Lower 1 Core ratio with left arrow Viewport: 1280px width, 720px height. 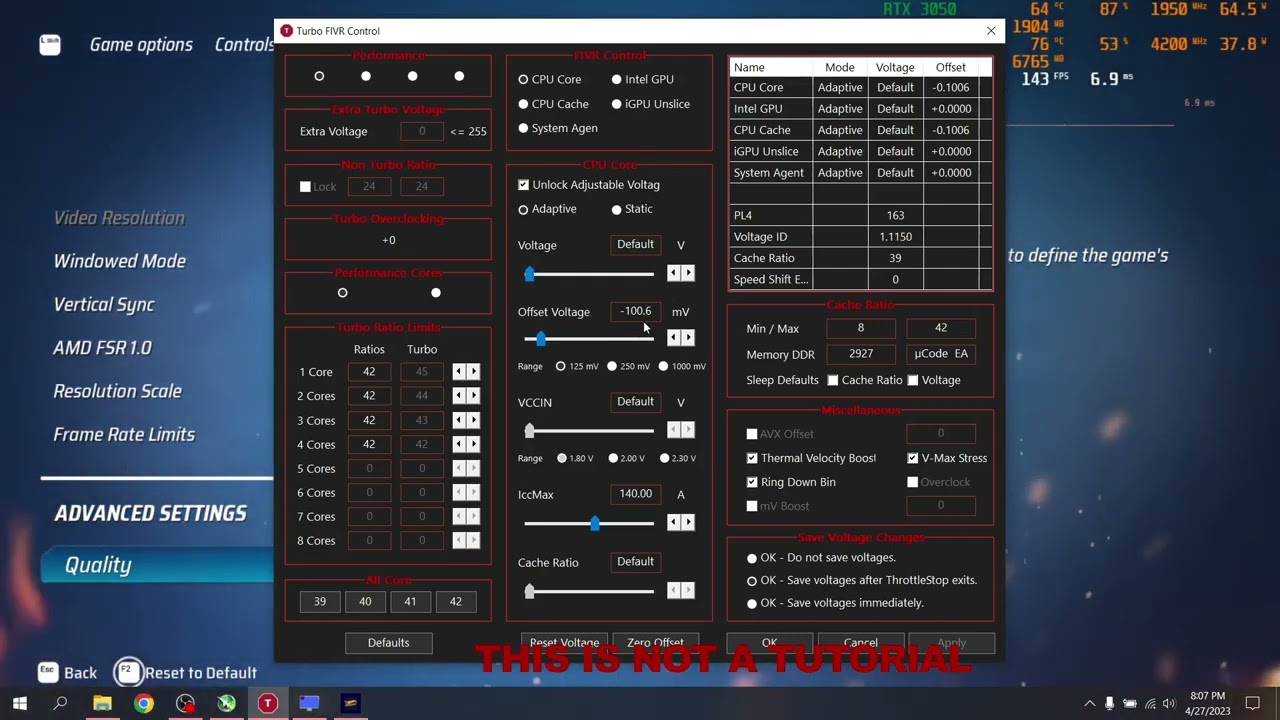pos(459,372)
